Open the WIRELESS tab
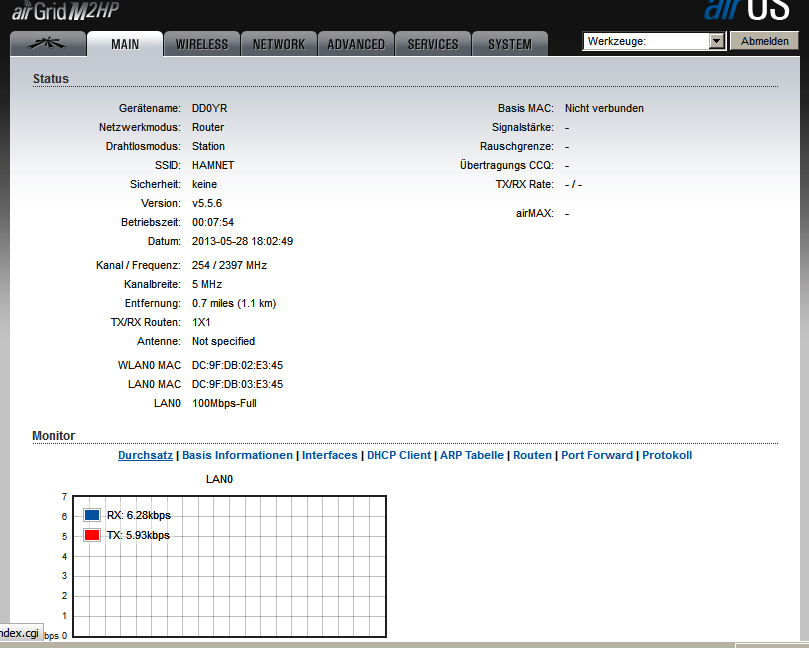The width and height of the screenshot is (809, 648). click(202, 44)
